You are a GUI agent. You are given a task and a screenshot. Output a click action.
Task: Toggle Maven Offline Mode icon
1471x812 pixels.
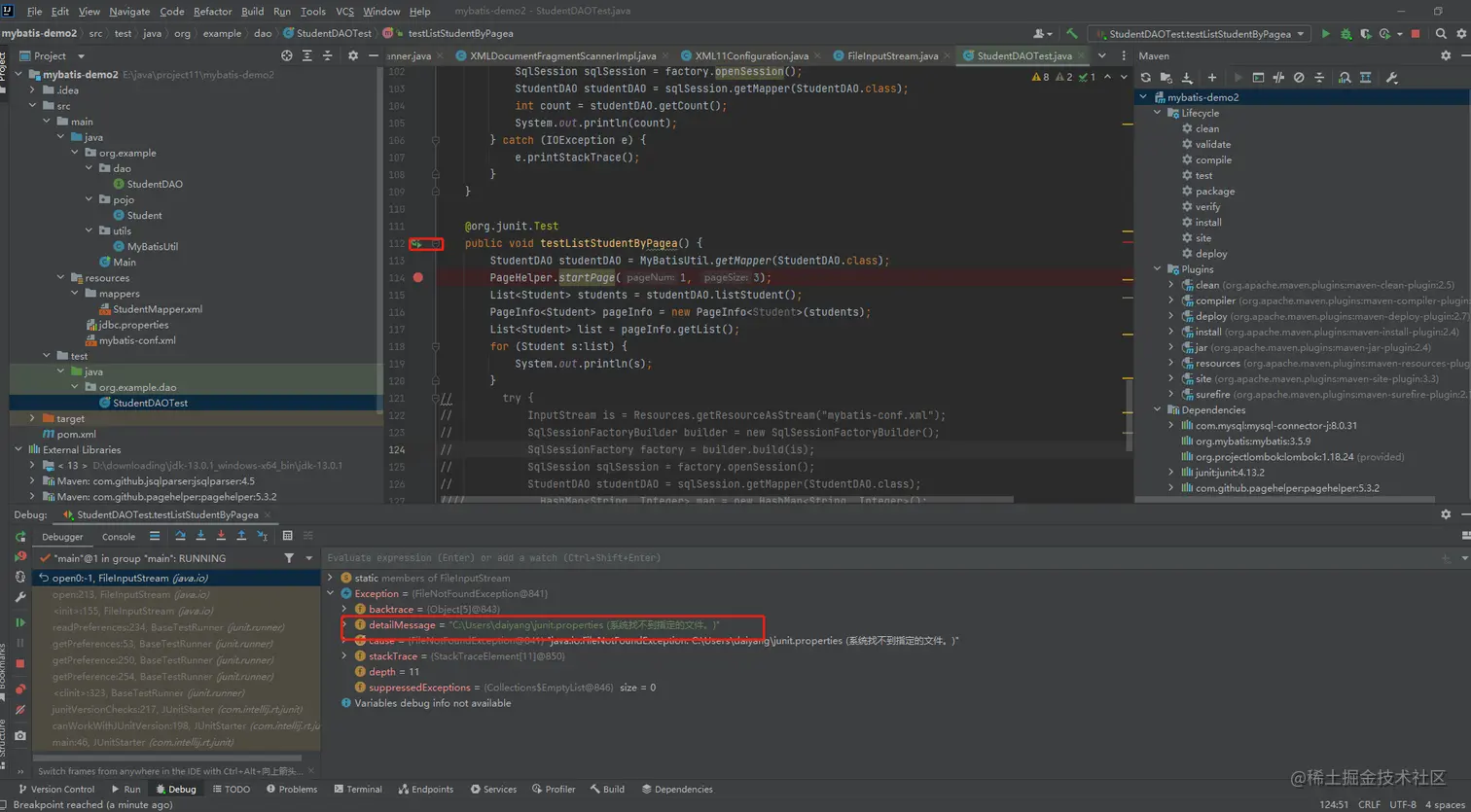point(1278,78)
